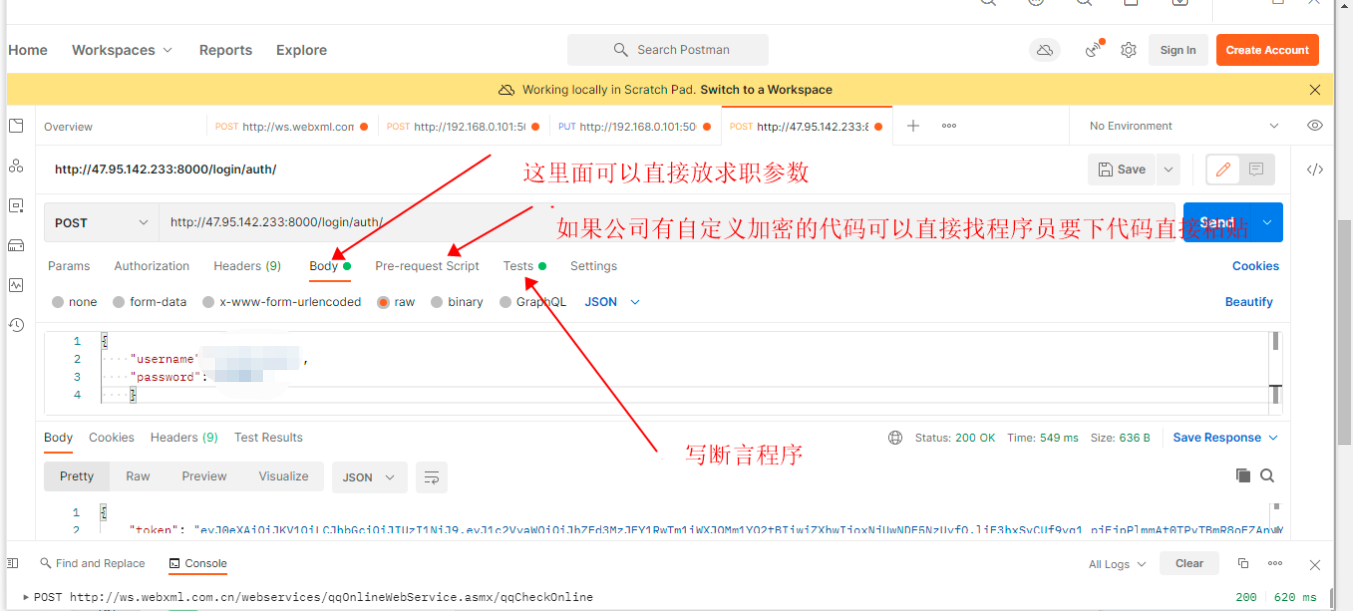Toggle response line wrap icon
This screenshot has width=1353, height=611.
pyautogui.click(x=432, y=477)
